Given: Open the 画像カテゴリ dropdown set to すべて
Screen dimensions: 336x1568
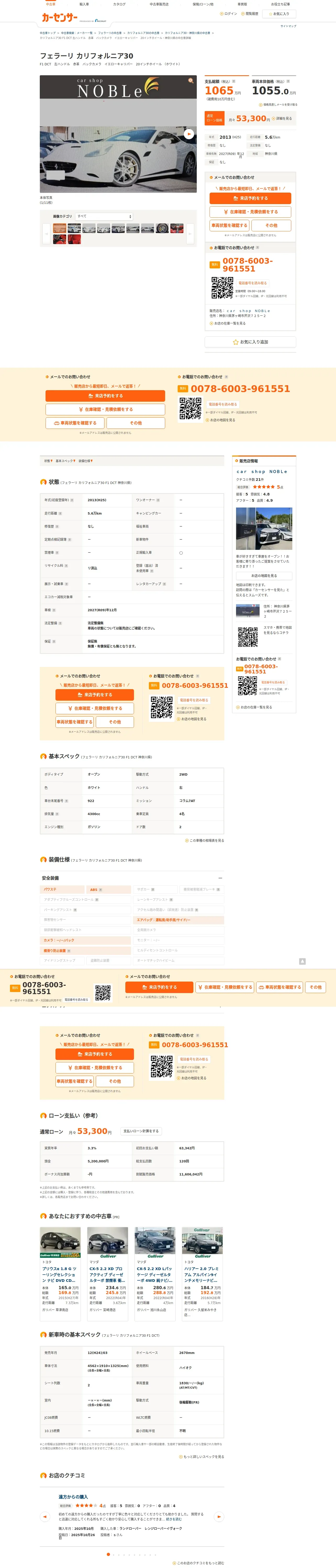Looking at the screenshot, I should click(104, 216).
